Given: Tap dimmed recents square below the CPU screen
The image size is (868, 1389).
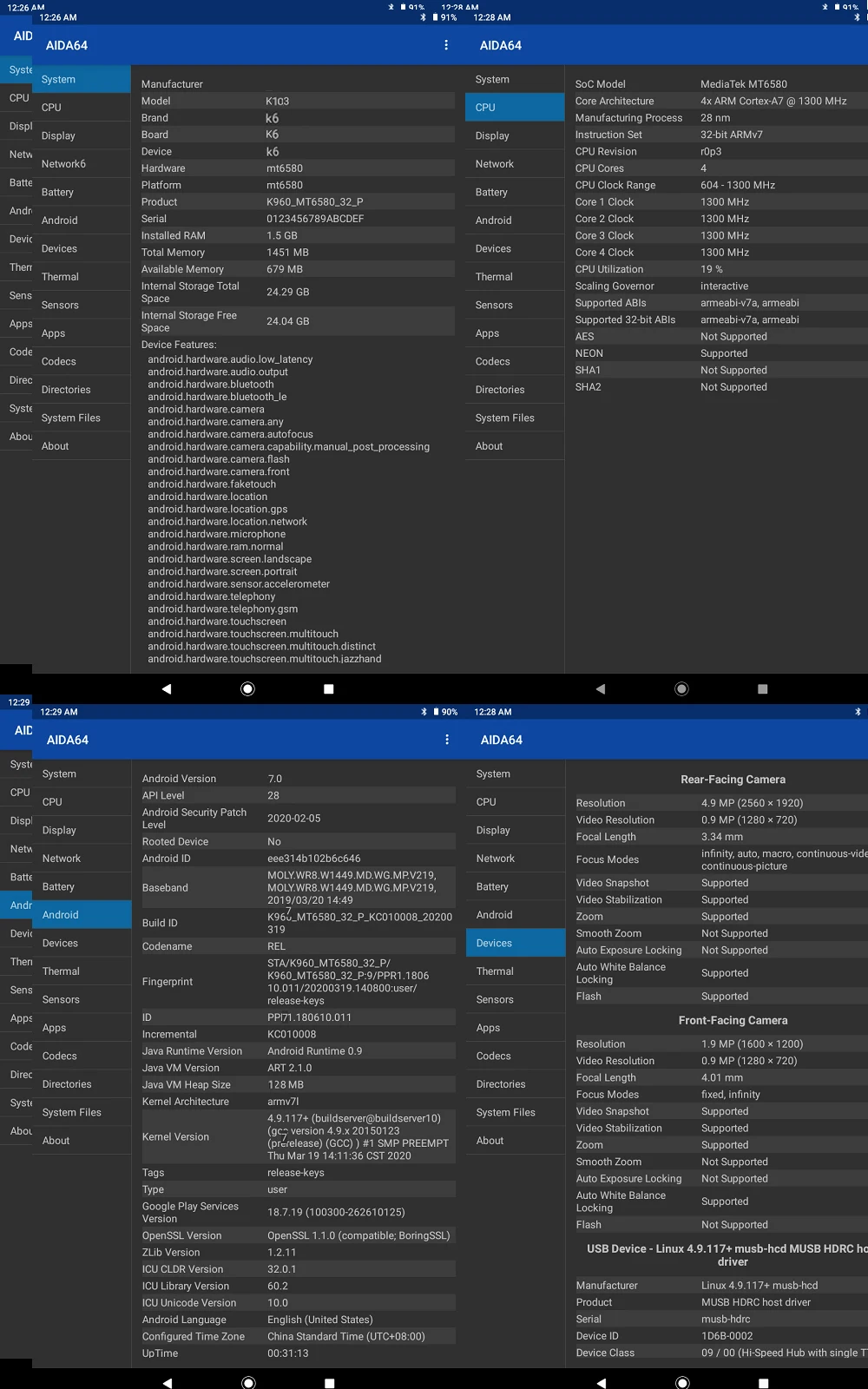Looking at the screenshot, I should click(762, 688).
